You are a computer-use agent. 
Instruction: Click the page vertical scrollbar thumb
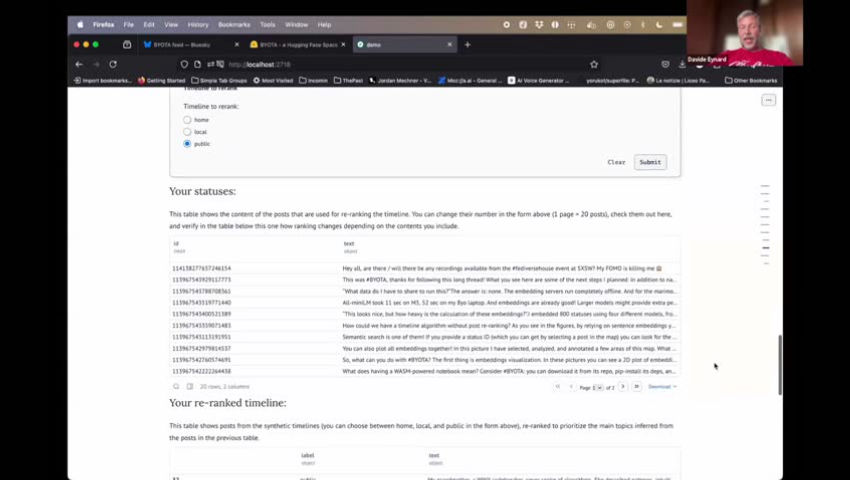pyautogui.click(x=780, y=365)
